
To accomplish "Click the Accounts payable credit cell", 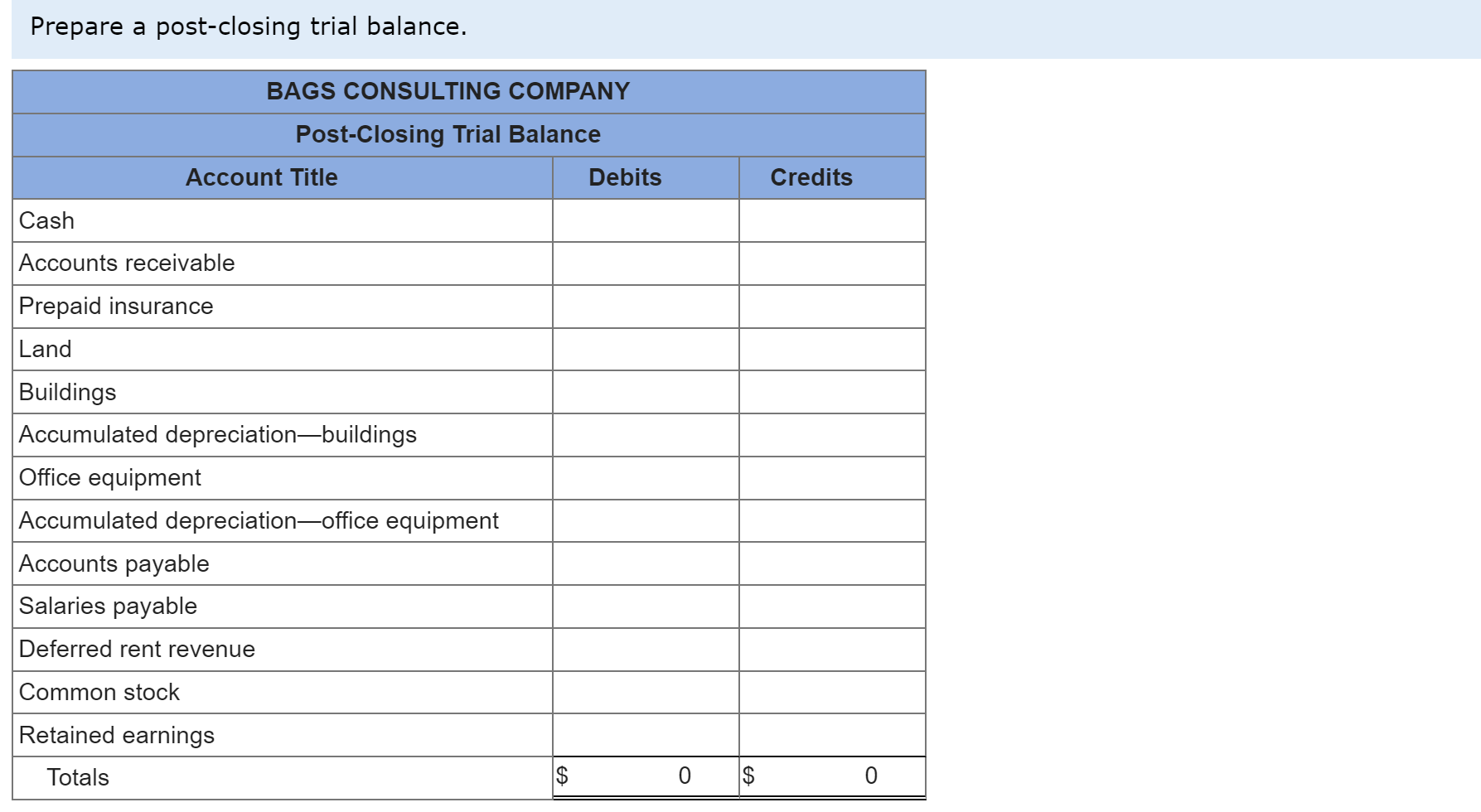I will 831,563.
